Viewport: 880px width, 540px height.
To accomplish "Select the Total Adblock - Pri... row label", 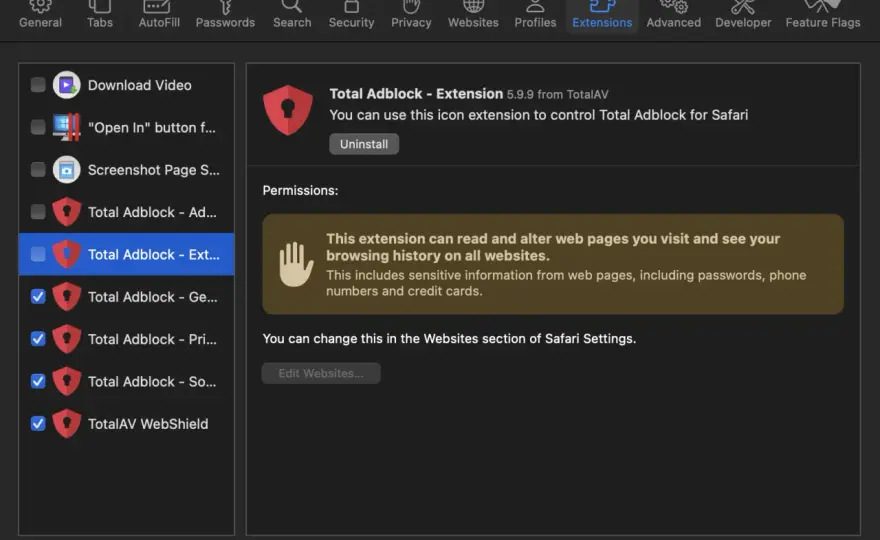I will 152,340.
